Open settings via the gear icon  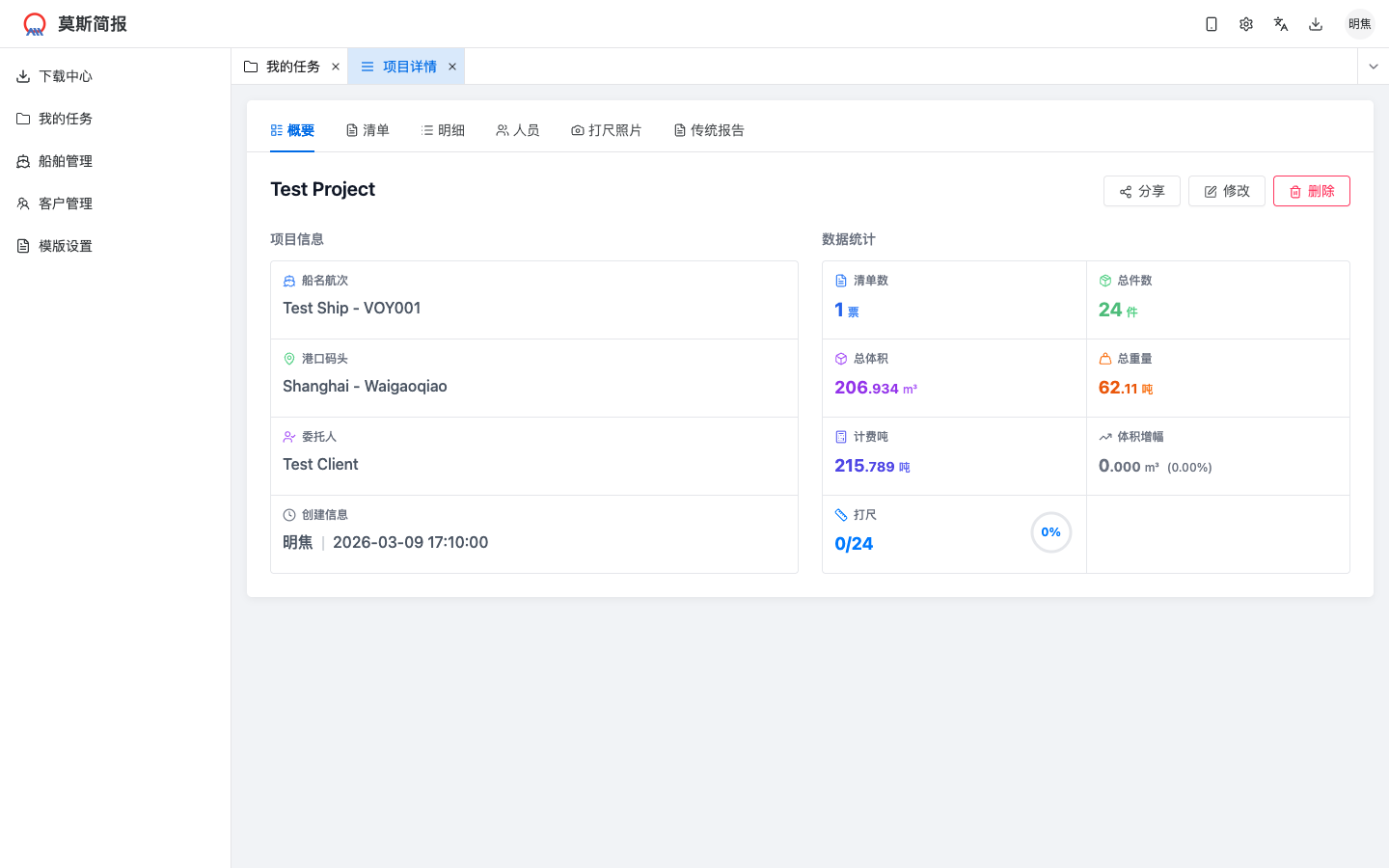click(x=1246, y=24)
